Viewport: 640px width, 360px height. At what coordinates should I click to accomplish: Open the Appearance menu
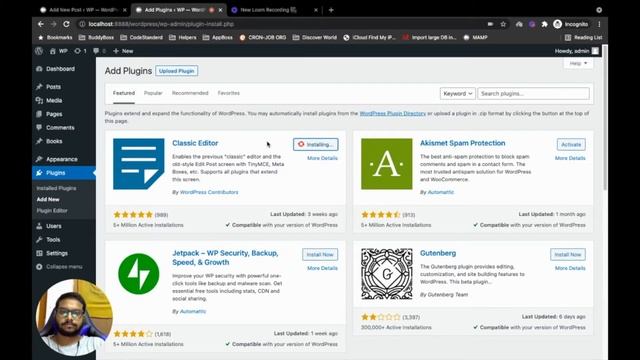coord(61,159)
